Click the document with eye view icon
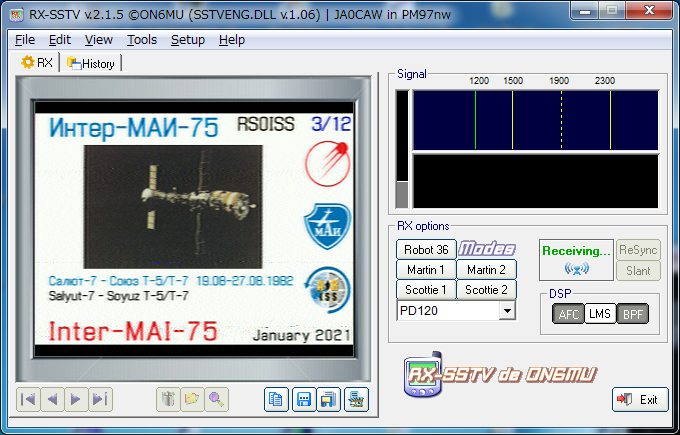 click(356, 399)
